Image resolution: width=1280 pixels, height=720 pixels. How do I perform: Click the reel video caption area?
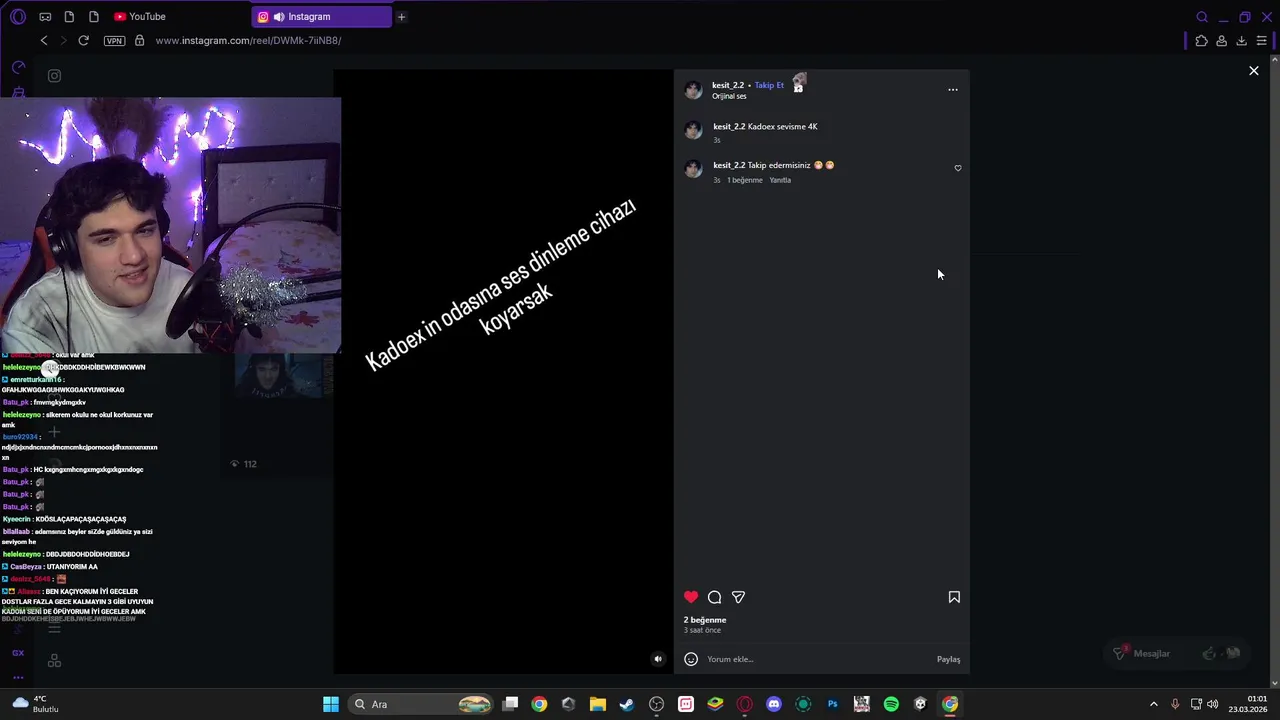pos(501,285)
